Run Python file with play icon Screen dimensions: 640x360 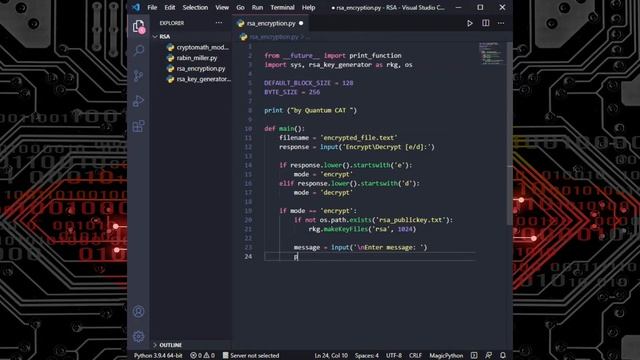(470, 23)
